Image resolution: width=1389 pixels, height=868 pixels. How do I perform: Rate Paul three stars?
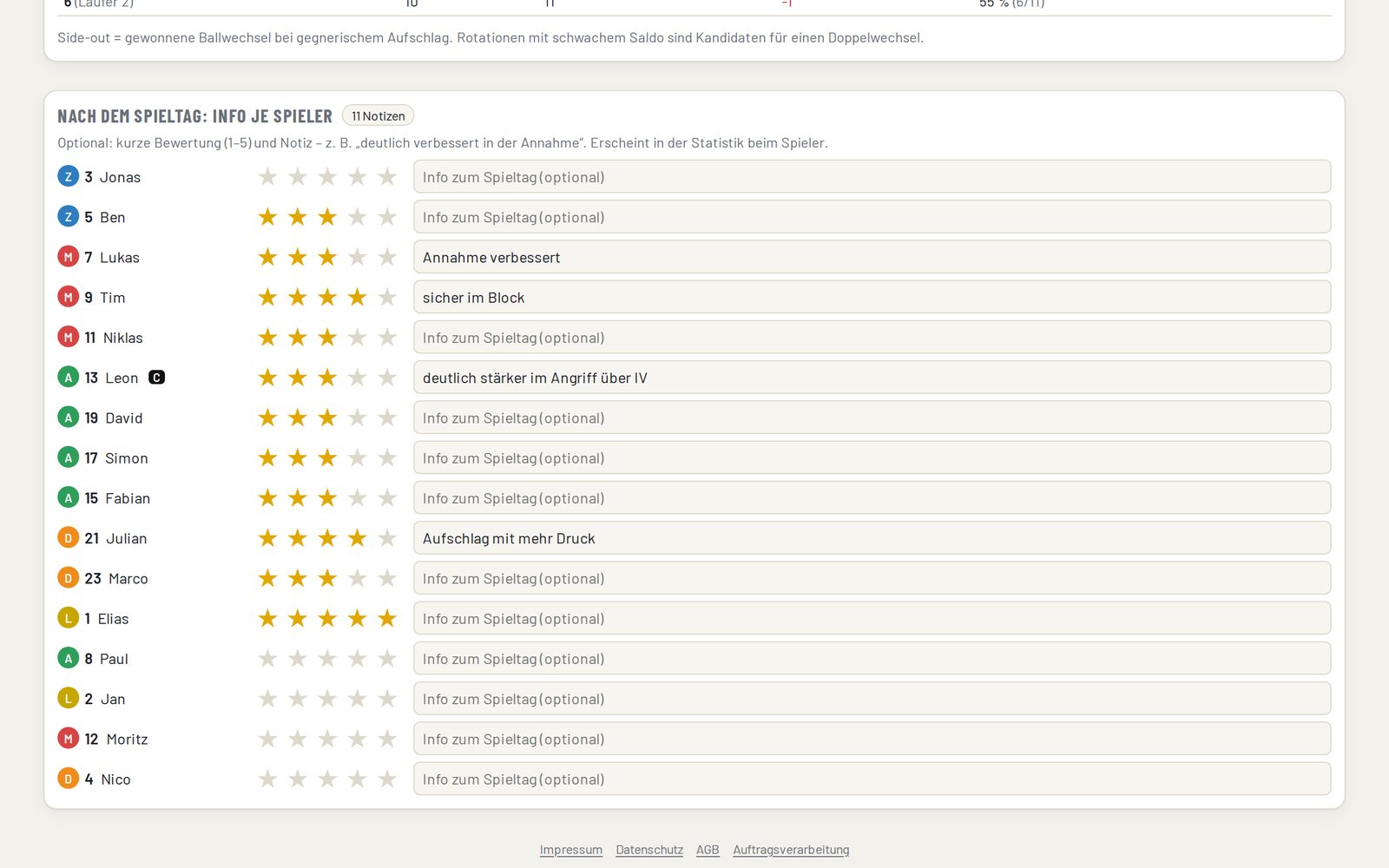327,659
